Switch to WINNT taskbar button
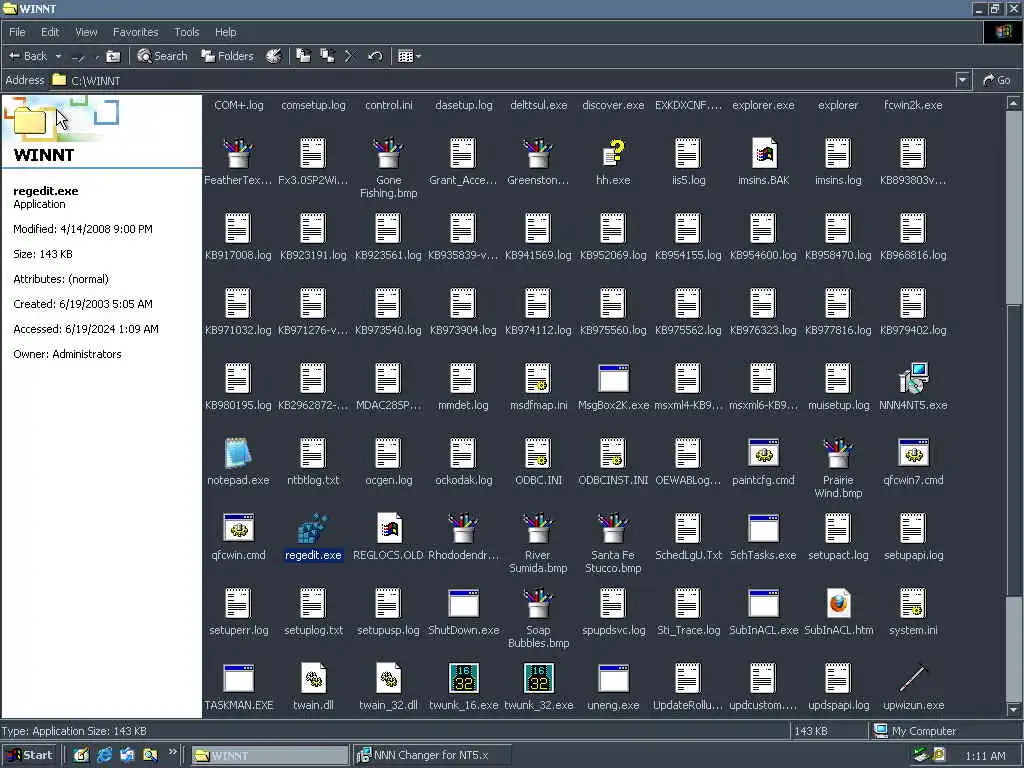Viewport: 1024px width, 768px height. coord(270,756)
